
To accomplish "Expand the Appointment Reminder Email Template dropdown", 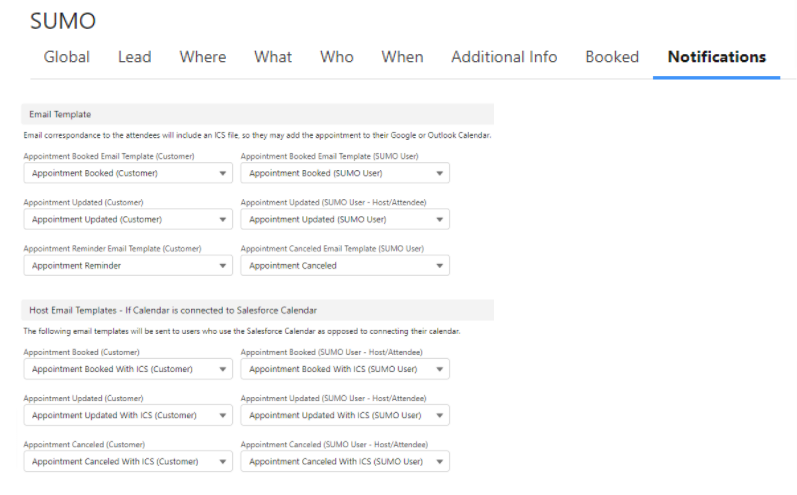I will [x=128, y=266].
